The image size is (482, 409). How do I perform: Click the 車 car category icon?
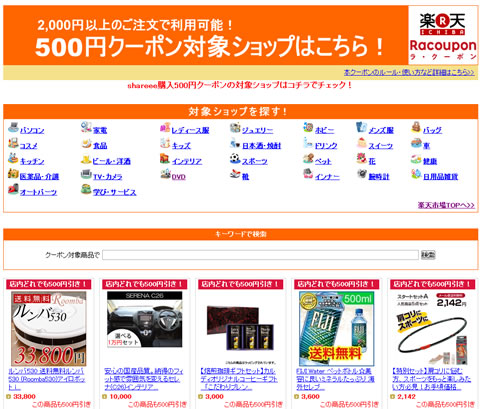(416, 143)
